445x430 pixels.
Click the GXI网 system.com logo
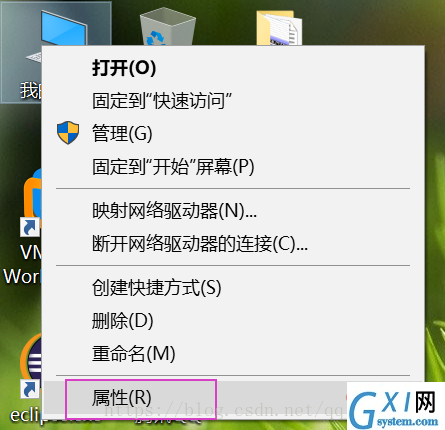396,406
